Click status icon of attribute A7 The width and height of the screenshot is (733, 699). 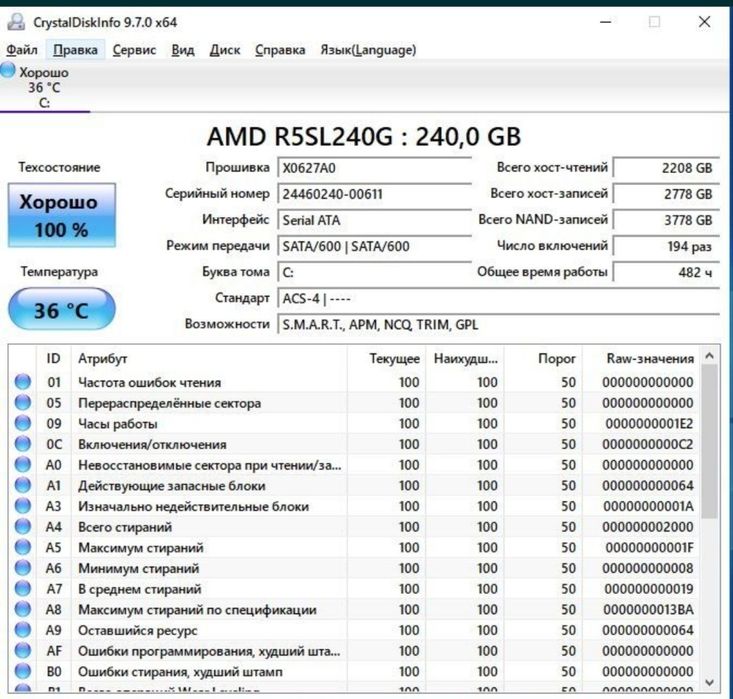point(22,589)
